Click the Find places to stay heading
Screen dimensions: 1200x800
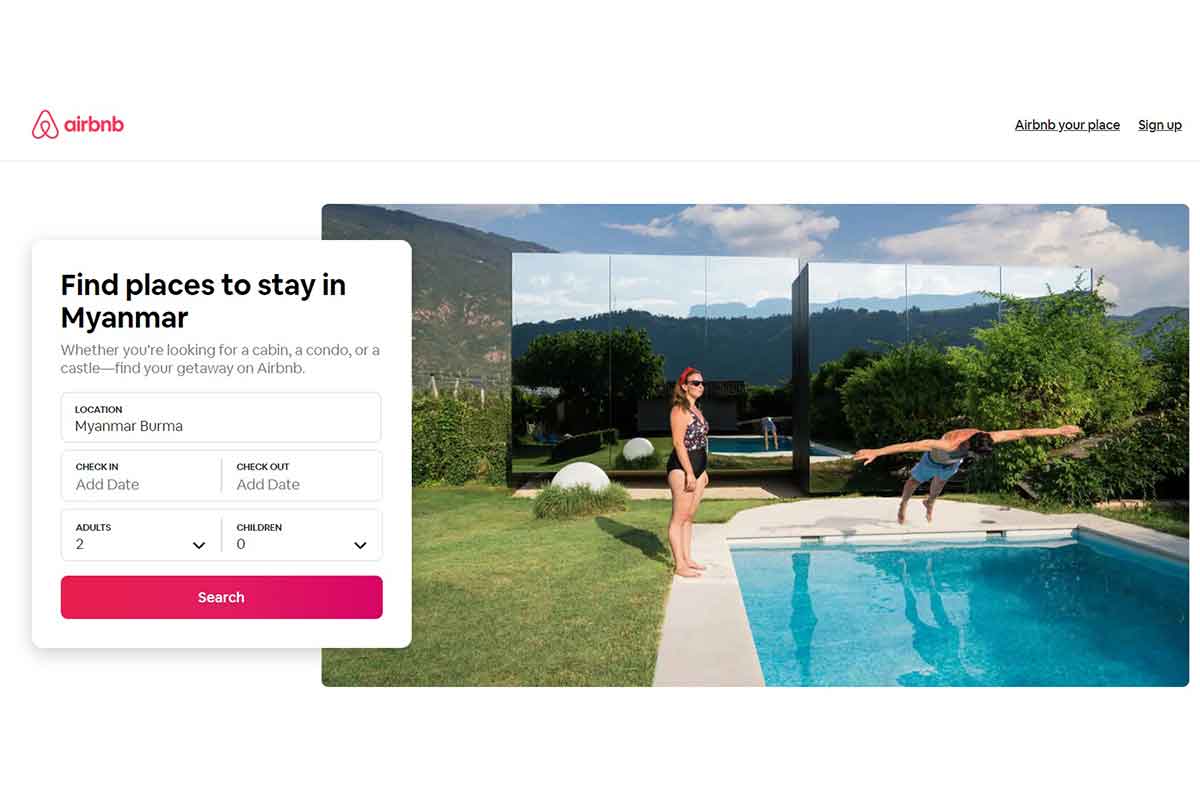(203, 300)
